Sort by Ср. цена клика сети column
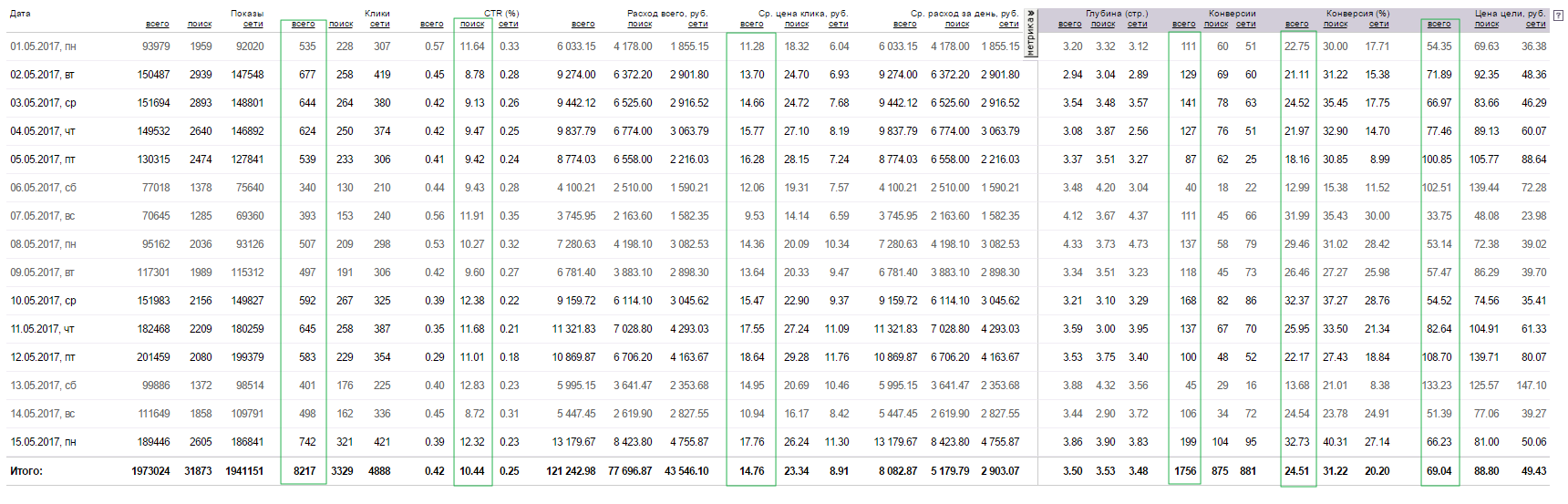Image resolution: width=1568 pixels, height=504 pixels. pyautogui.click(x=839, y=25)
